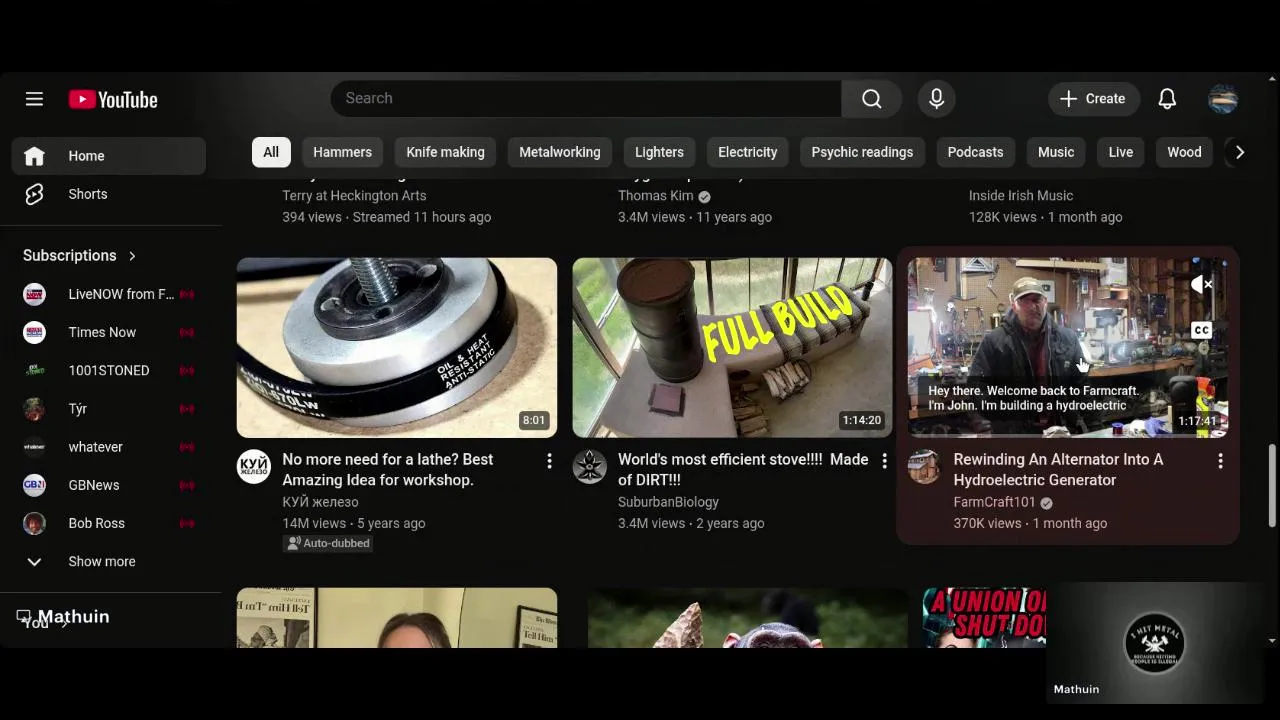Open the FULL BUILD stove thumbnail
This screenshot has height=720, width=1280.
(732, 348)
